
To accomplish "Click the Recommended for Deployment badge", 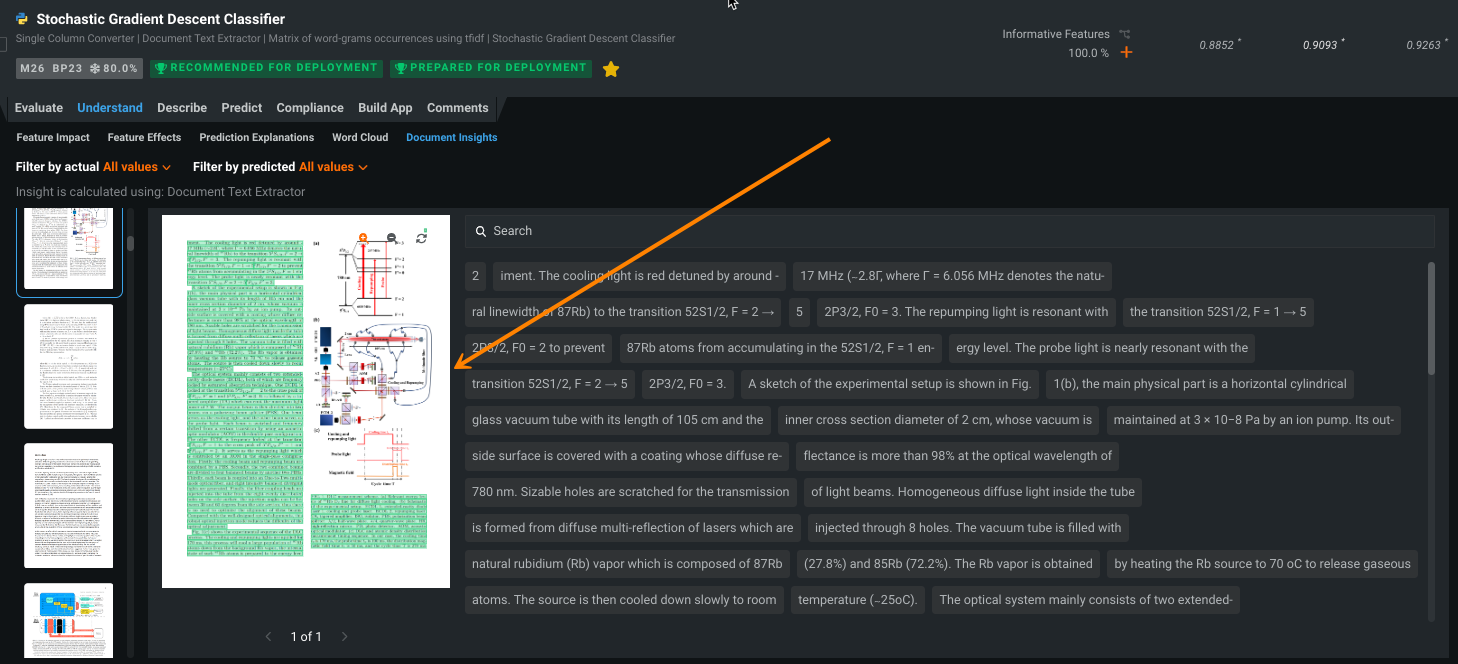I will pyautogui.click(x=266, y=68).
